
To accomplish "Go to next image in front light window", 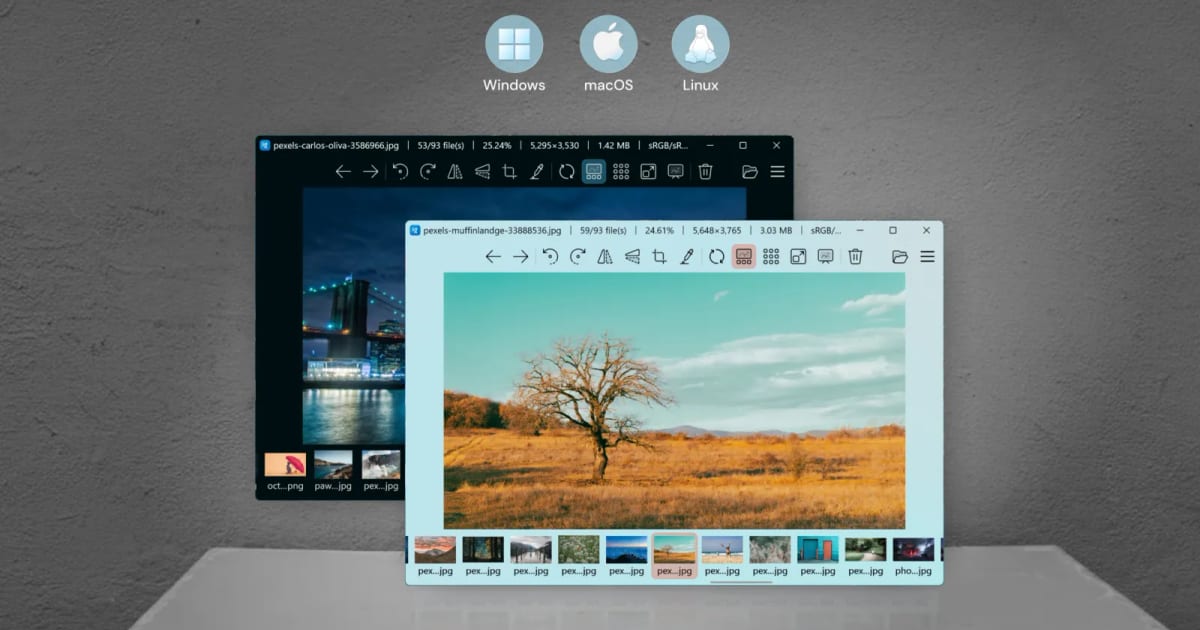I will coord(521,257).
